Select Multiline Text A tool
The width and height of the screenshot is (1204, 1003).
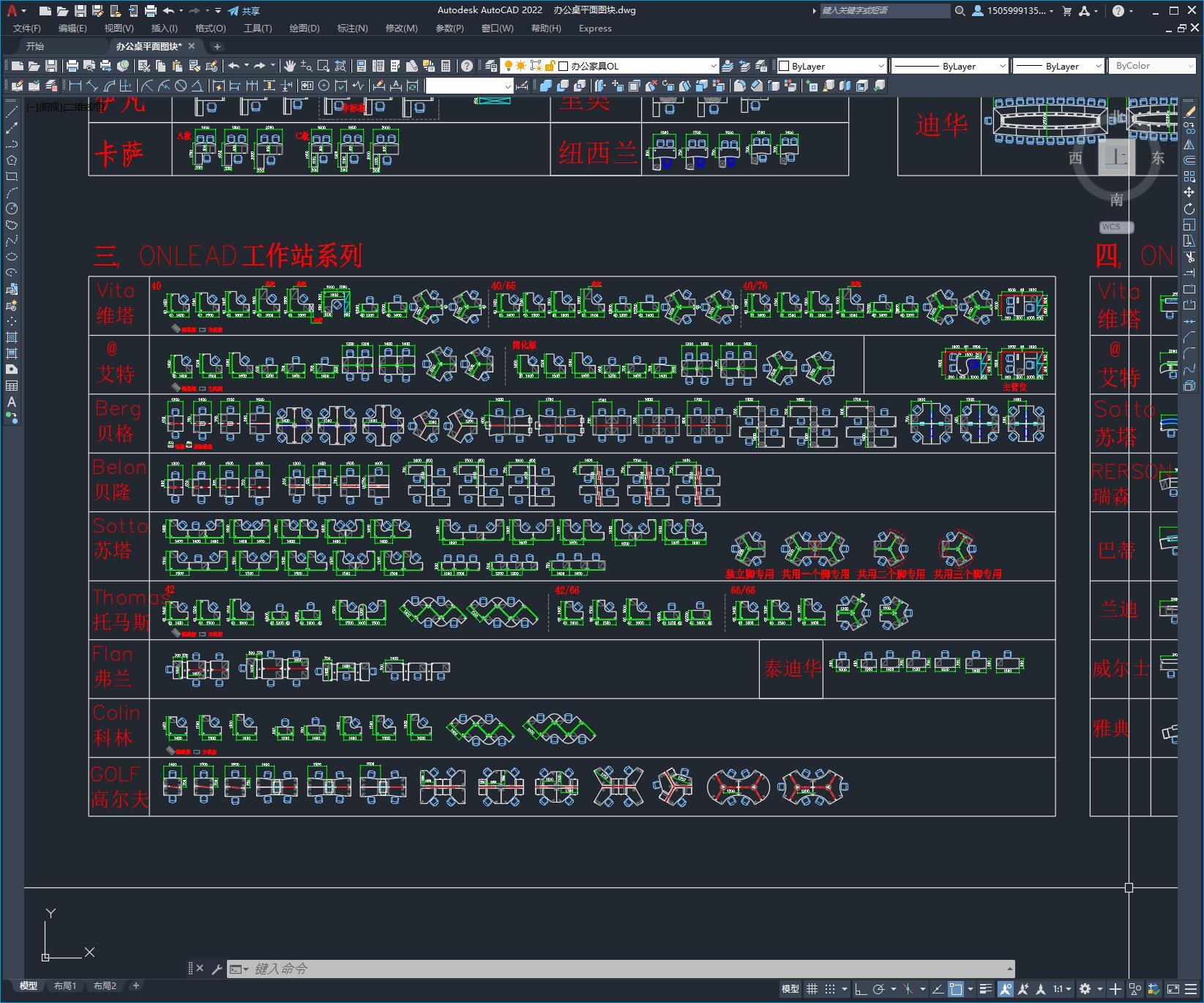[x=12, y=402]
